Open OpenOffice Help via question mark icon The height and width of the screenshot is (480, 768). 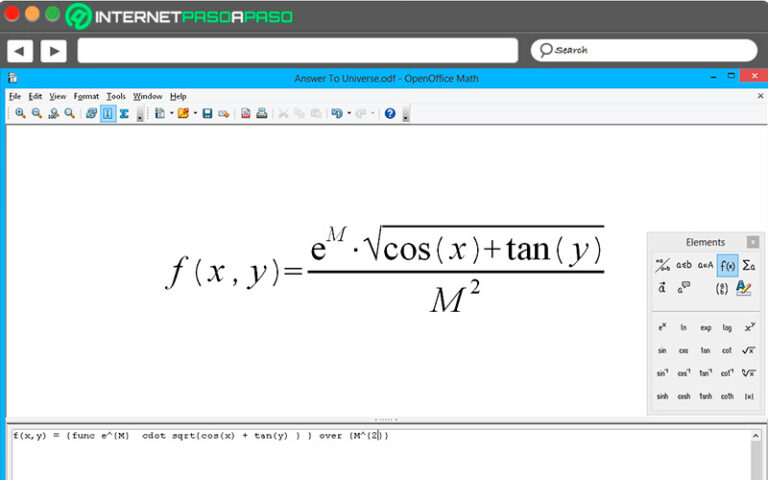tap(390, 114)
